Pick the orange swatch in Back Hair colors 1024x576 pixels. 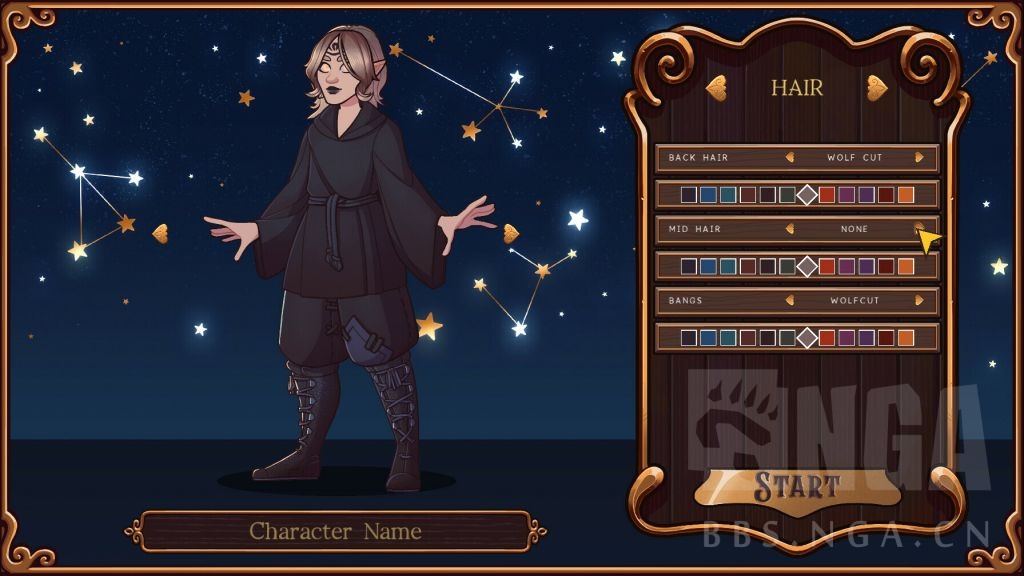click(906, 195)
